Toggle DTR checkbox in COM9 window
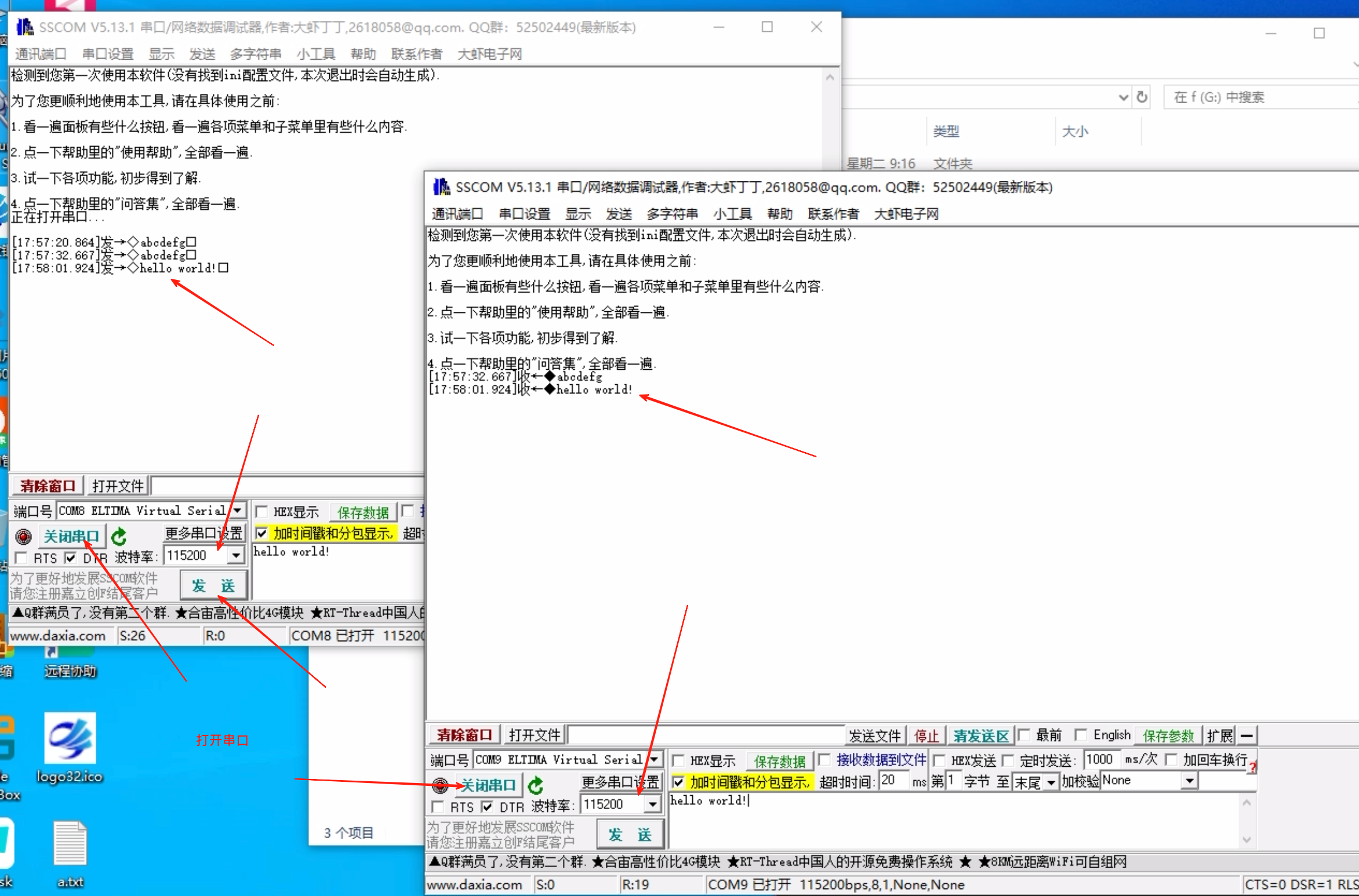Viewport: 1359px width, 896px height. (x=487, y=807)
